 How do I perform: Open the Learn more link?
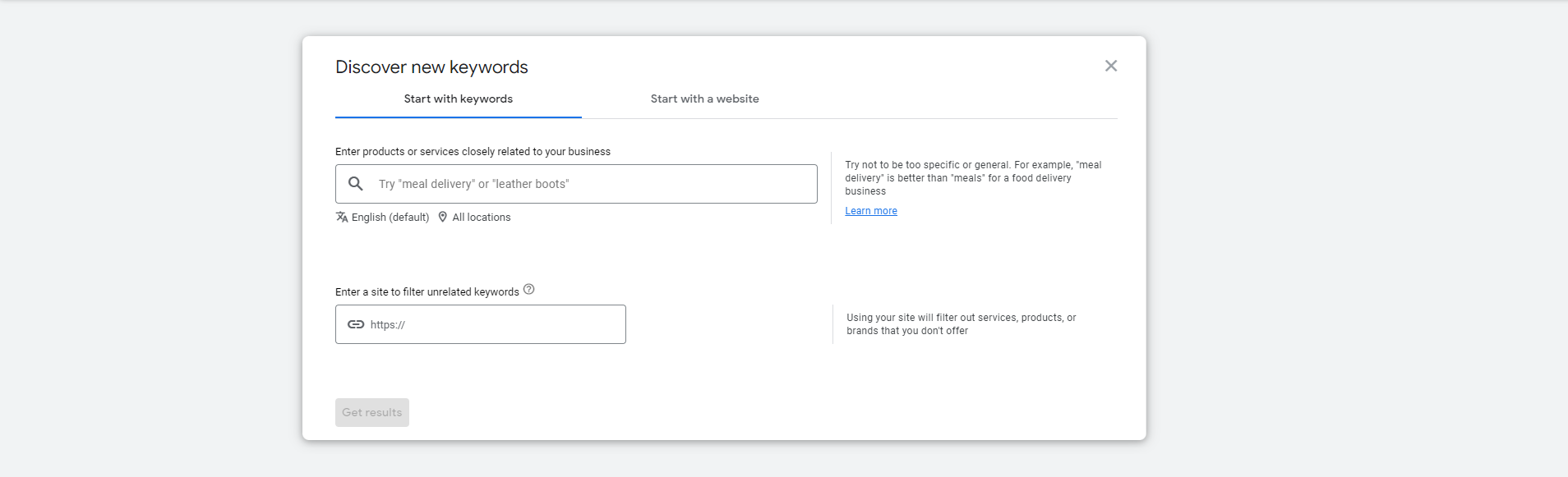(871, 211)
